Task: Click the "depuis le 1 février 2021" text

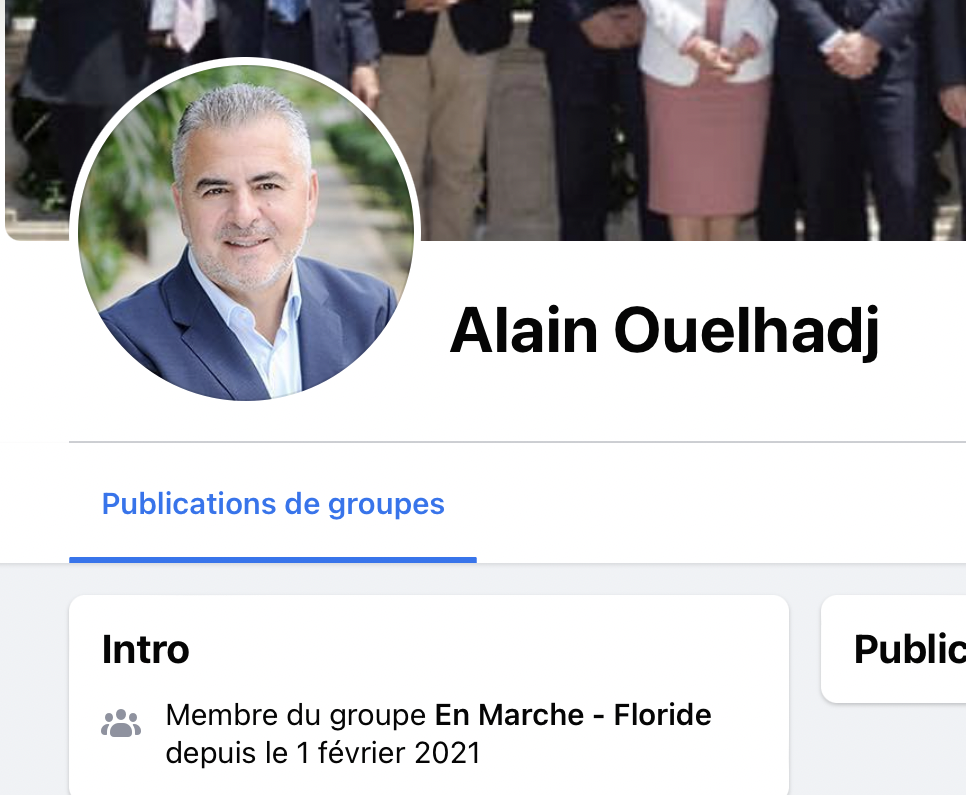Action: point(323,753)
